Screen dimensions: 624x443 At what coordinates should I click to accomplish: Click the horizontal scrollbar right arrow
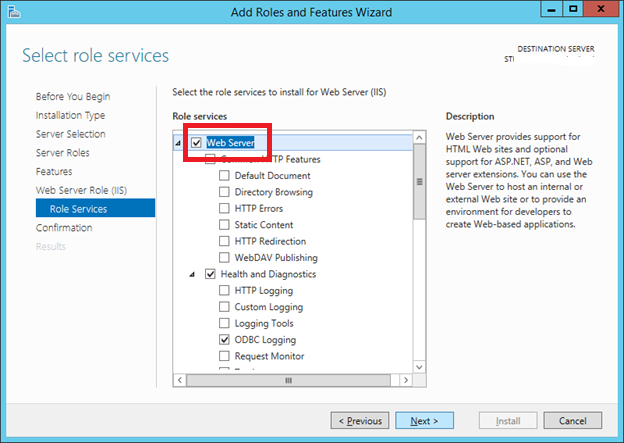point(406,380)
